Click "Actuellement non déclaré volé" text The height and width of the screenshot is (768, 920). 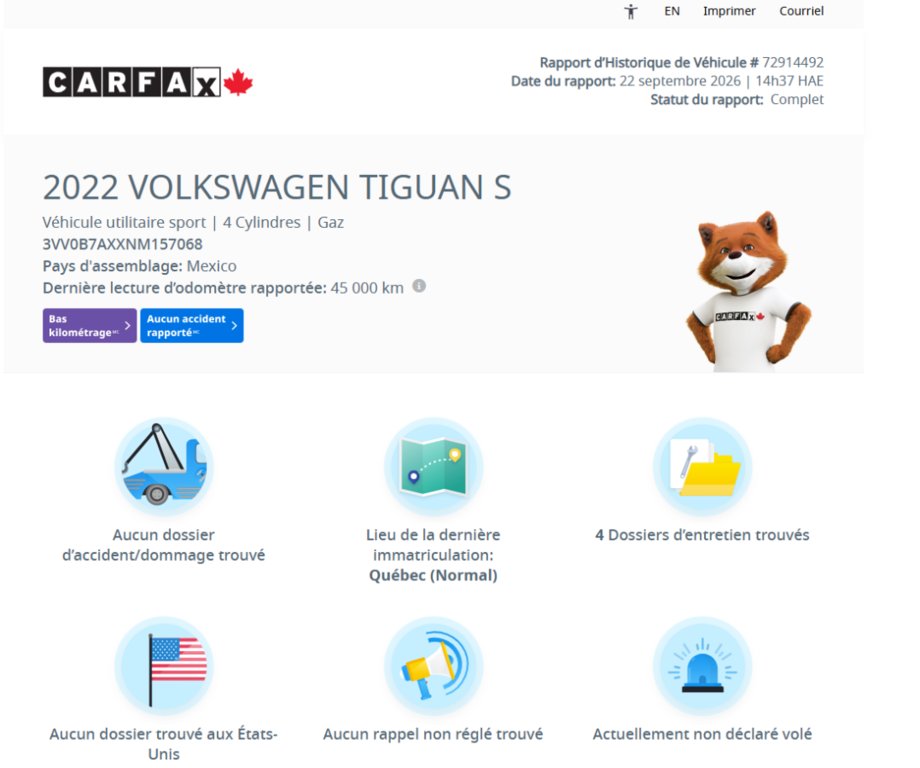(702, 735)
